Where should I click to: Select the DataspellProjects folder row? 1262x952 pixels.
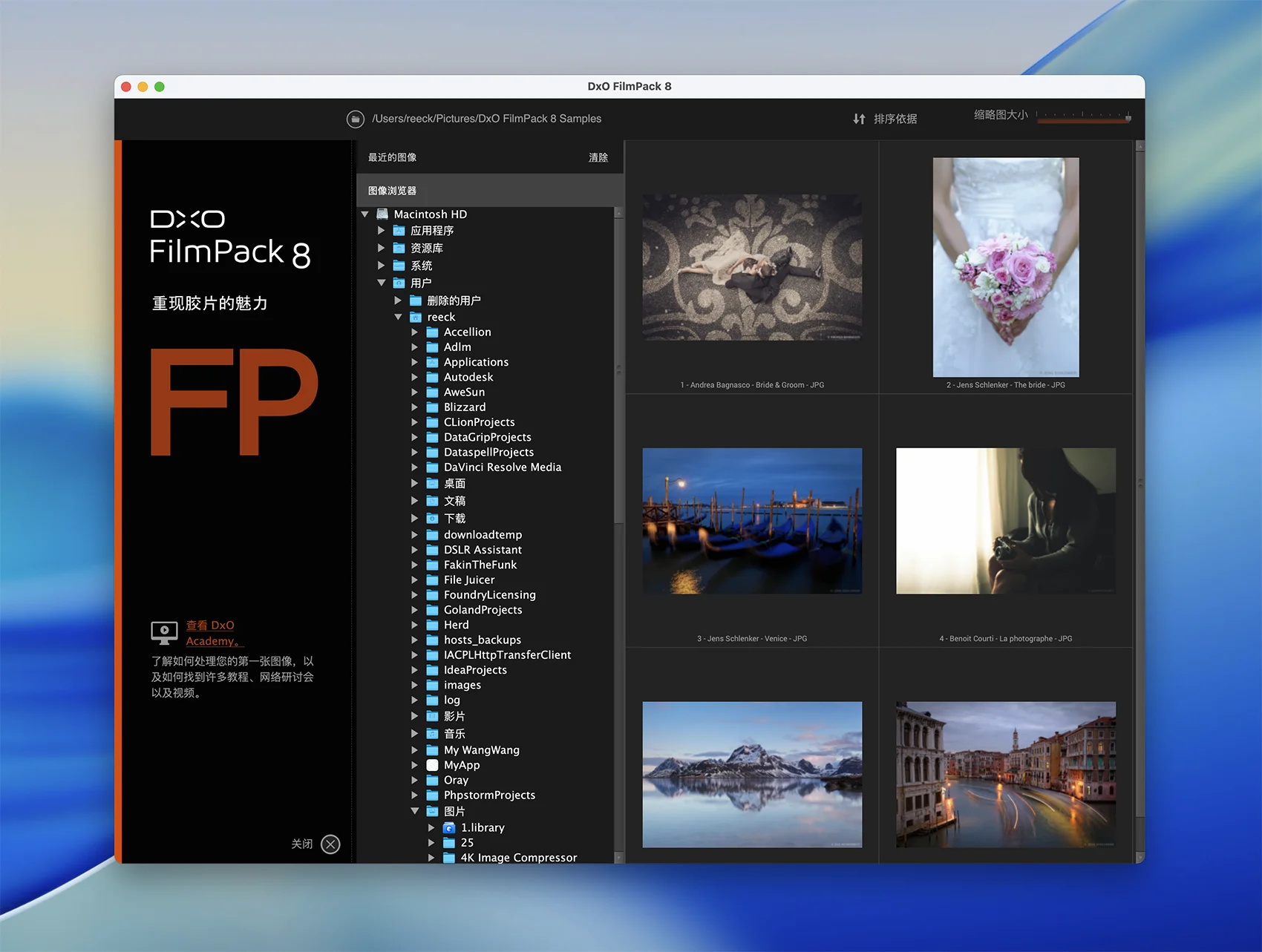485,452
